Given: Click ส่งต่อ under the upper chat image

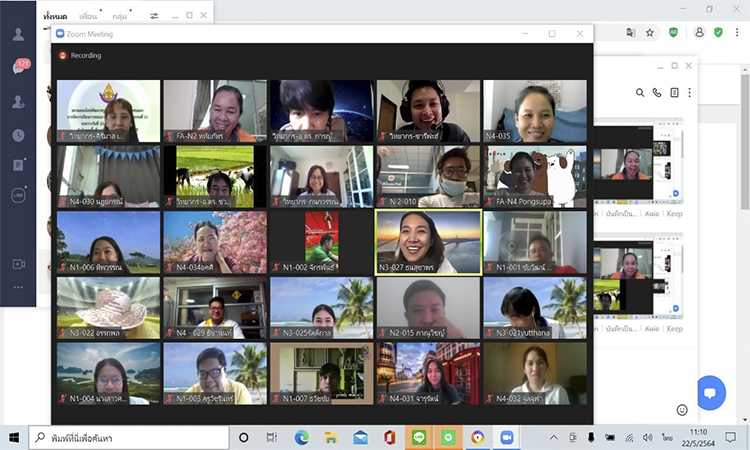Looking at the screenshot, I should 651,214.
